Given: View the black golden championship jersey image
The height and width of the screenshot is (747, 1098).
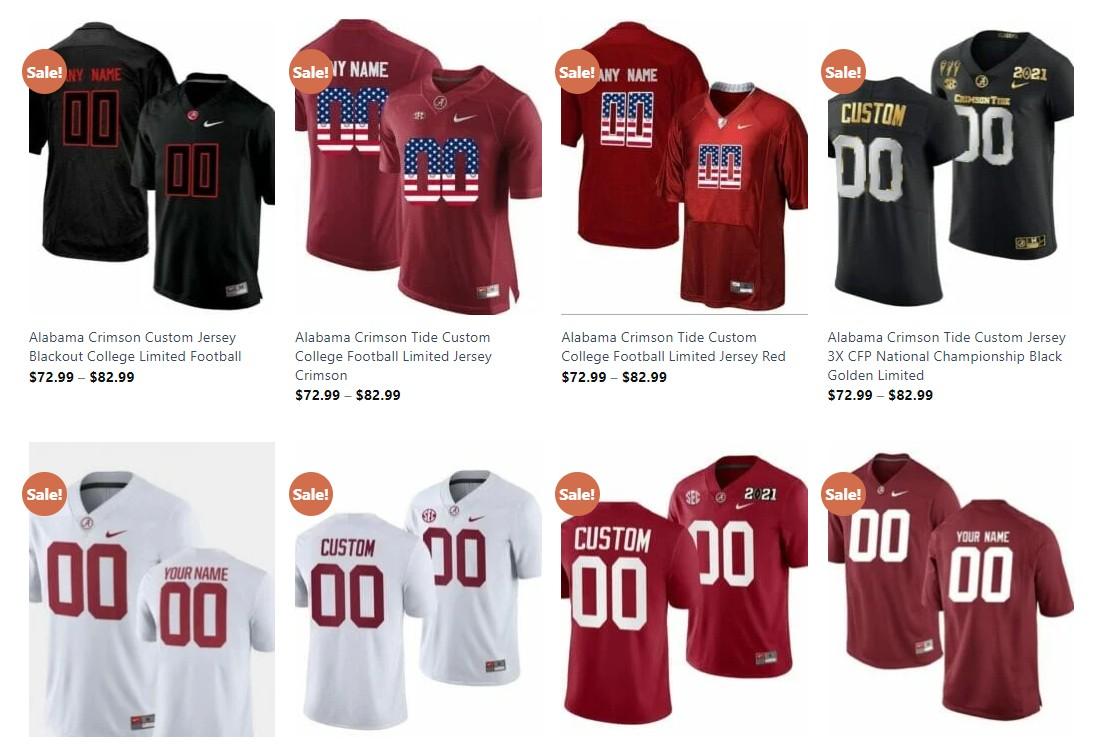Looking at the screenshot, I should click(x=950, y=167).
